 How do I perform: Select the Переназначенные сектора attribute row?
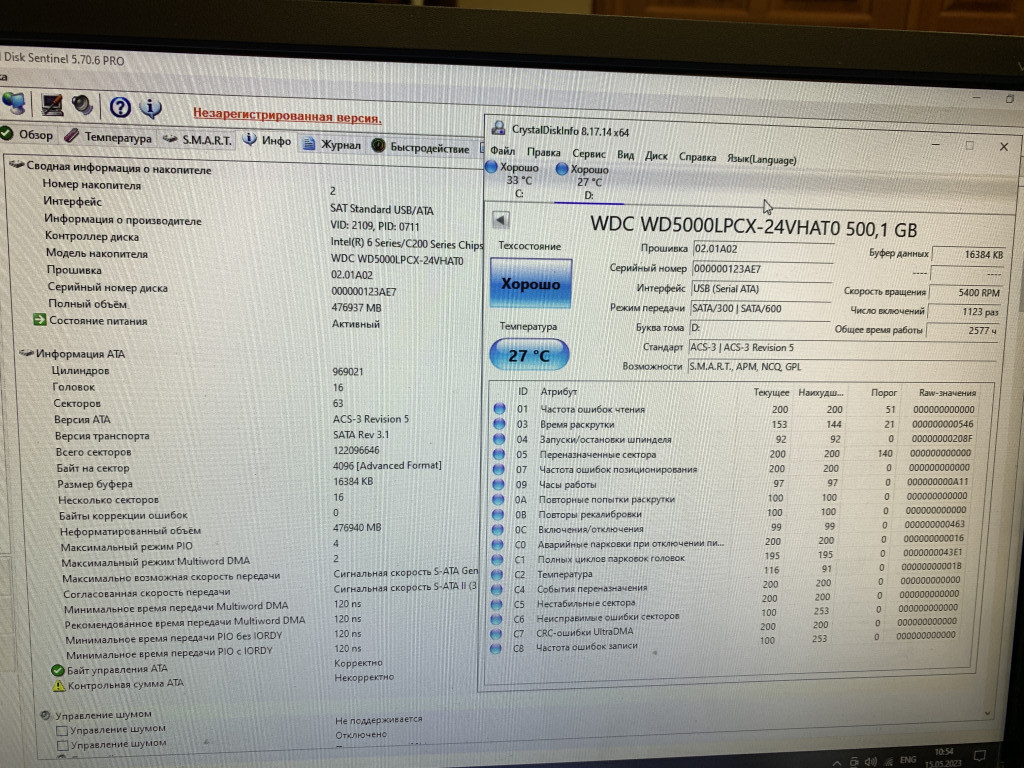coord(733,454)
